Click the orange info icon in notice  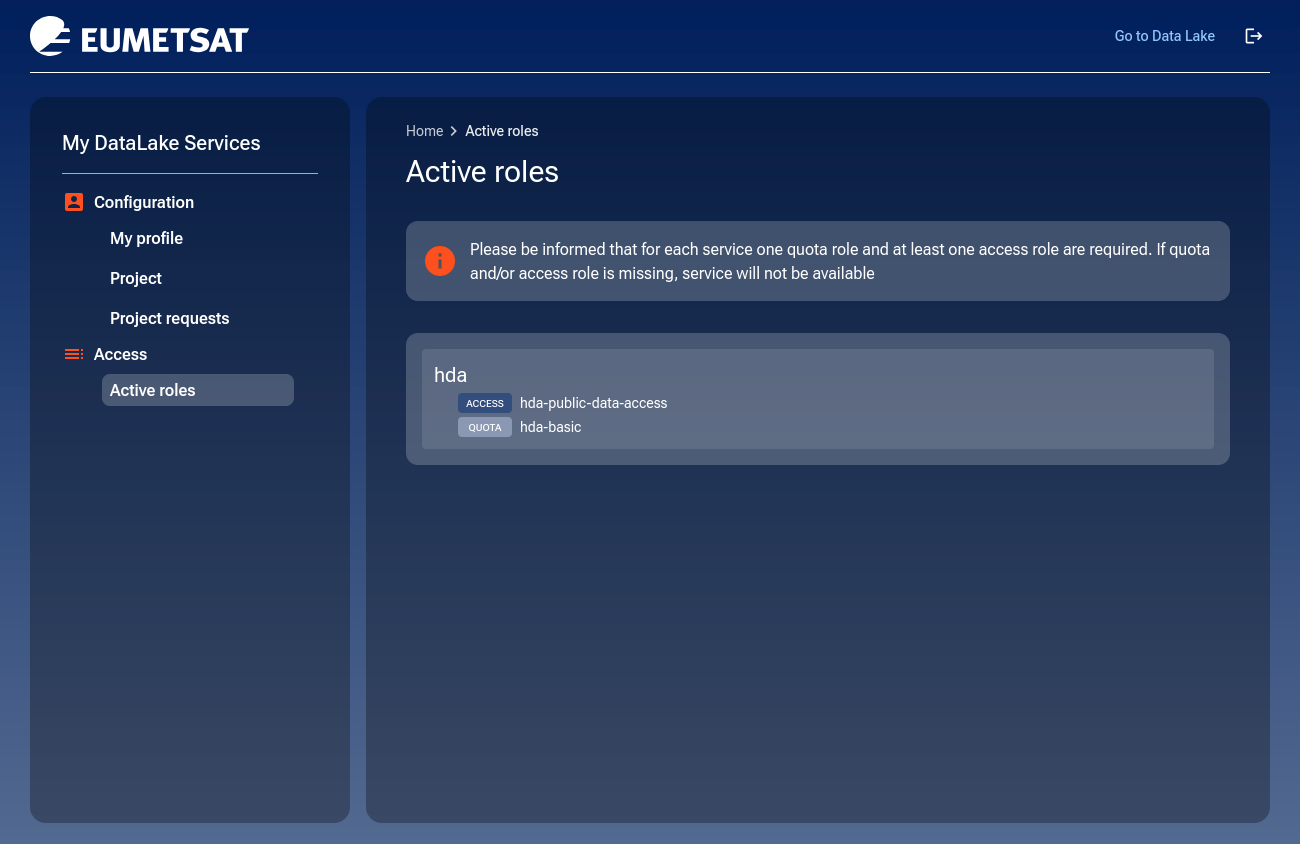tap(440, 261)
